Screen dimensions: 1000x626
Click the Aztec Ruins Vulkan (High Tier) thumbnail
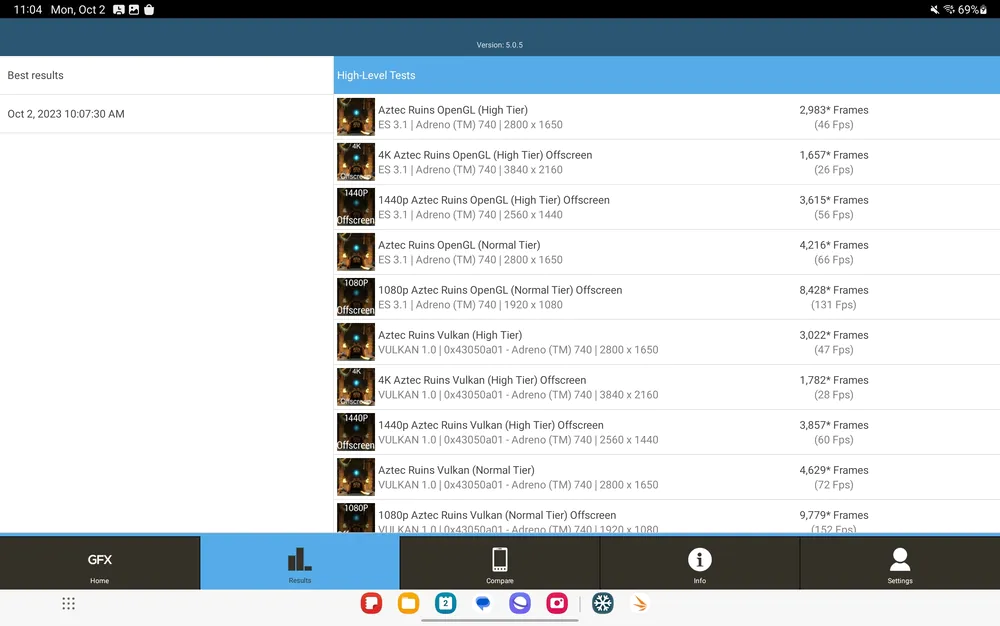[x=356, y=342]
